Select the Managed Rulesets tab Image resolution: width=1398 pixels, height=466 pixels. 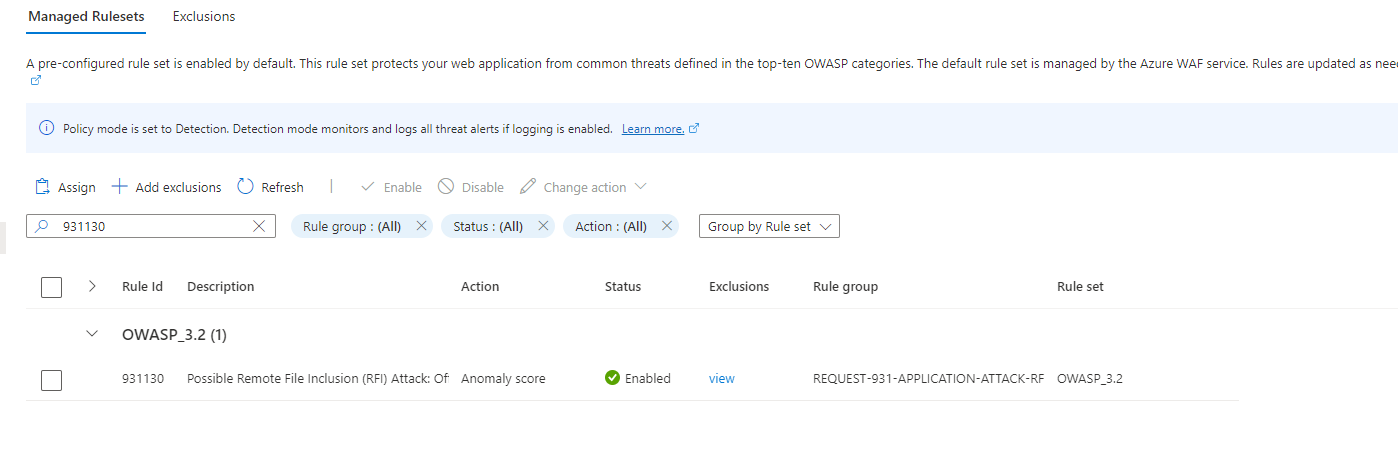pos(86,16)
